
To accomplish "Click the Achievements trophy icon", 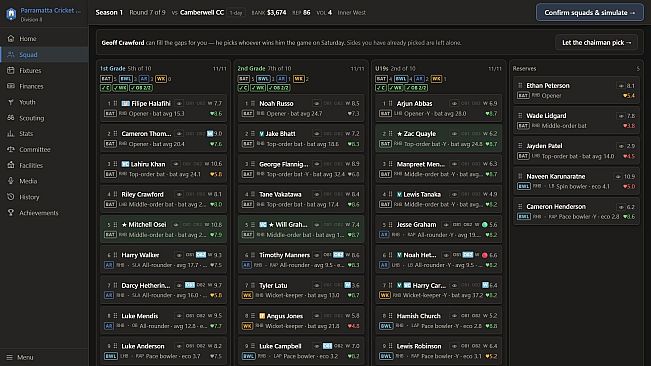I will tap(11, 213).
